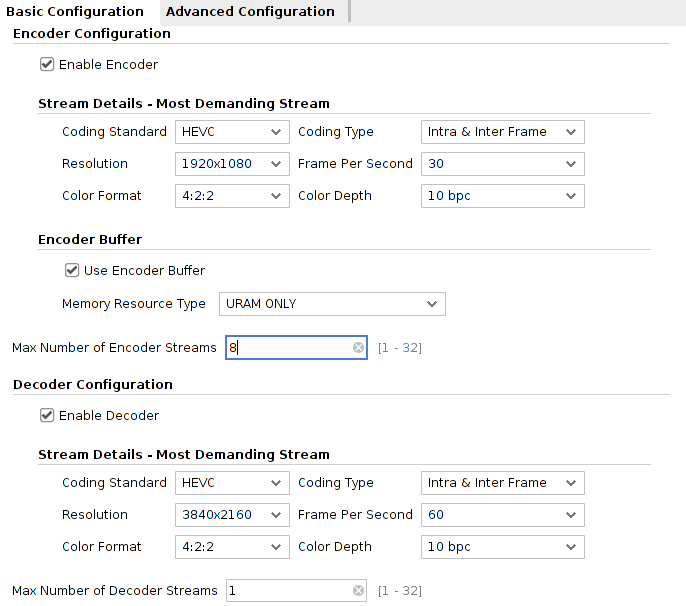The height and width of the screenshot is (606, 686).
Task: Open decoder Coding Standard HEVC dropdown
Action: [x=232, y=483]
